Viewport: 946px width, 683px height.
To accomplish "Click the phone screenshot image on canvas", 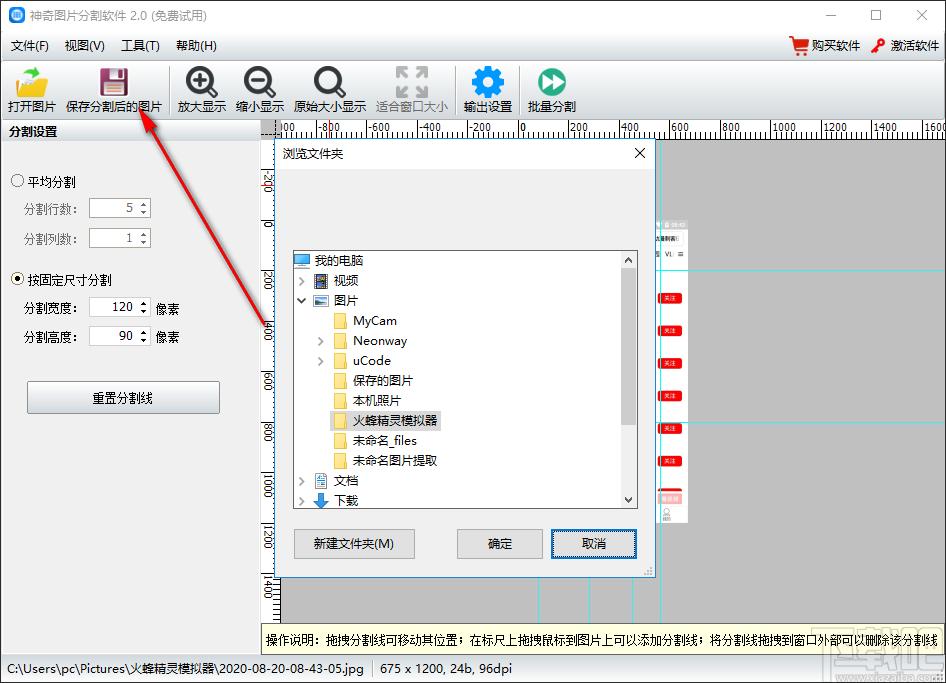I will [671, 371].
